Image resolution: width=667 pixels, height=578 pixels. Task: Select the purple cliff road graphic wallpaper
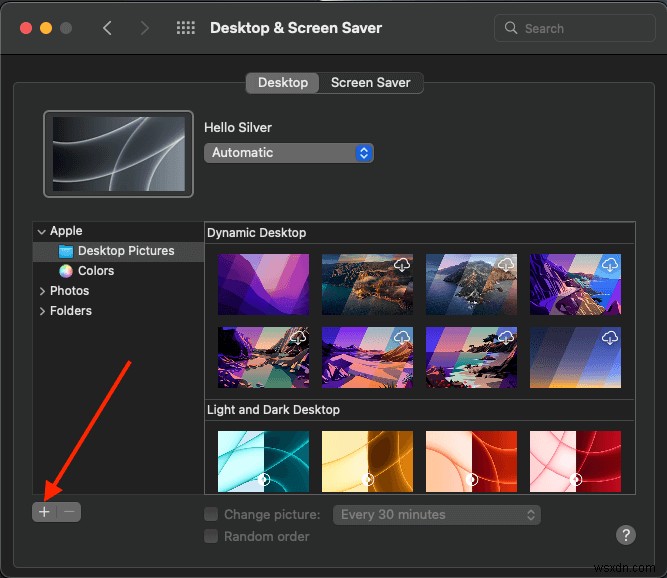coord(575,284)
